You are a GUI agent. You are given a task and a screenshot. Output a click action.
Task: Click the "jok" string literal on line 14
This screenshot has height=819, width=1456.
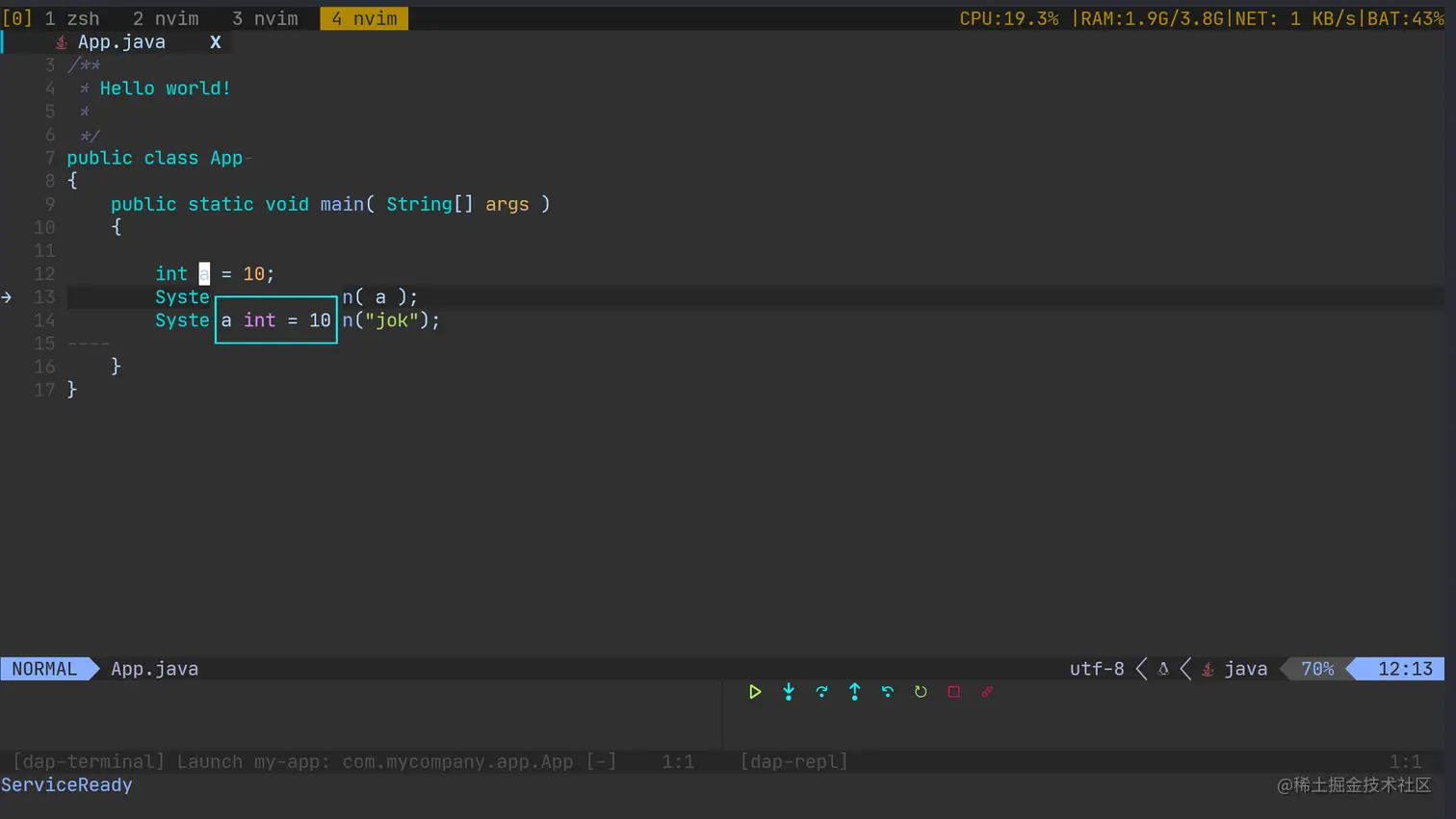point(392,320)
